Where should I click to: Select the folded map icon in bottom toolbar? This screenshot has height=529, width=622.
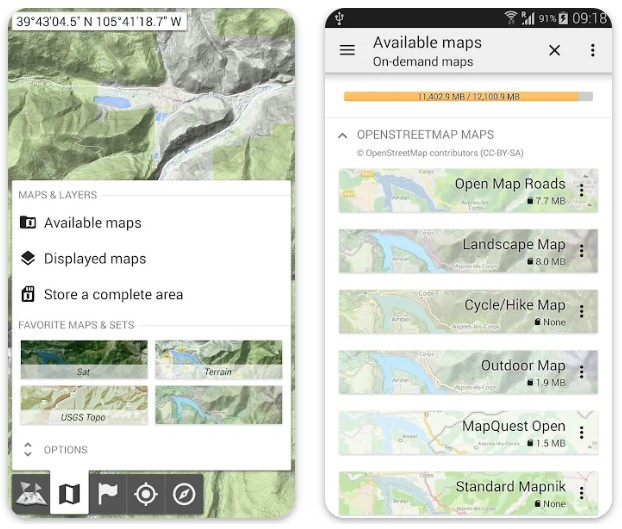[x=69, y=494]
